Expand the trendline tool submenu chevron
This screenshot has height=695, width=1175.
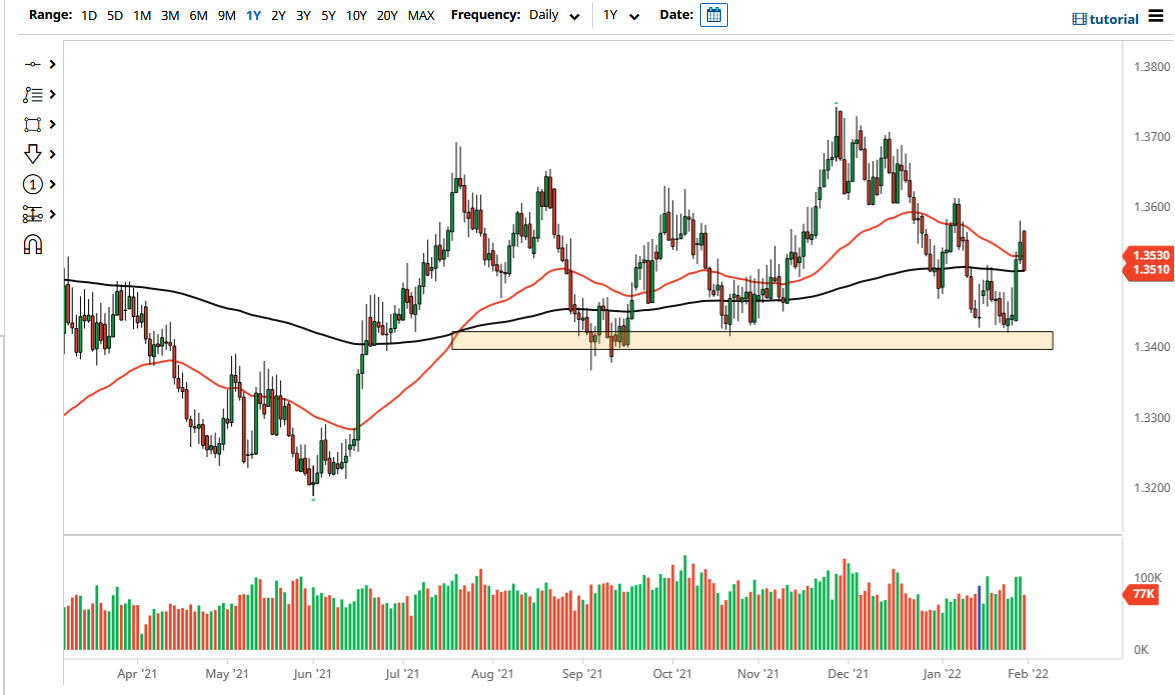coord(52,64)
